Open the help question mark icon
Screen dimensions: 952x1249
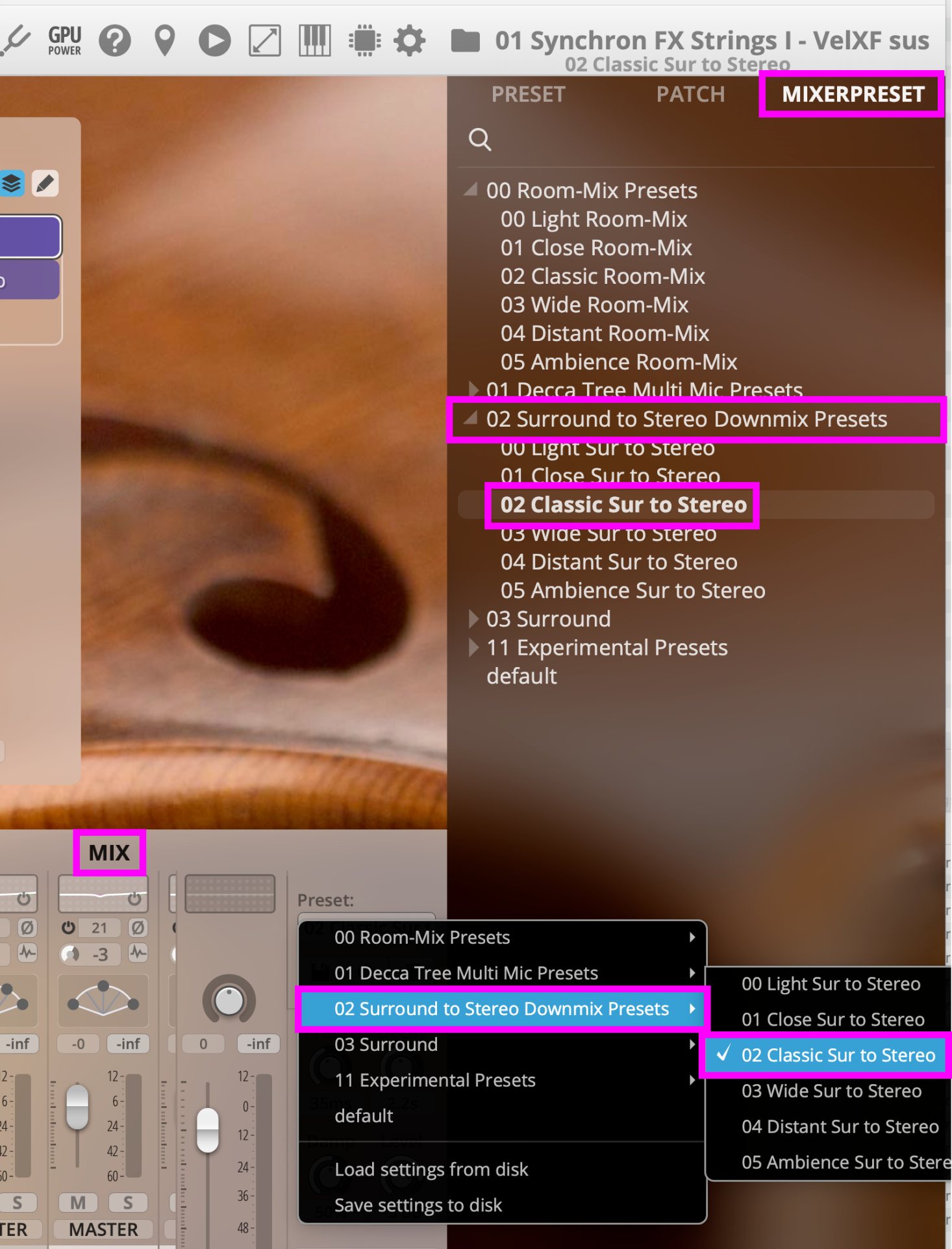point(115,41)
